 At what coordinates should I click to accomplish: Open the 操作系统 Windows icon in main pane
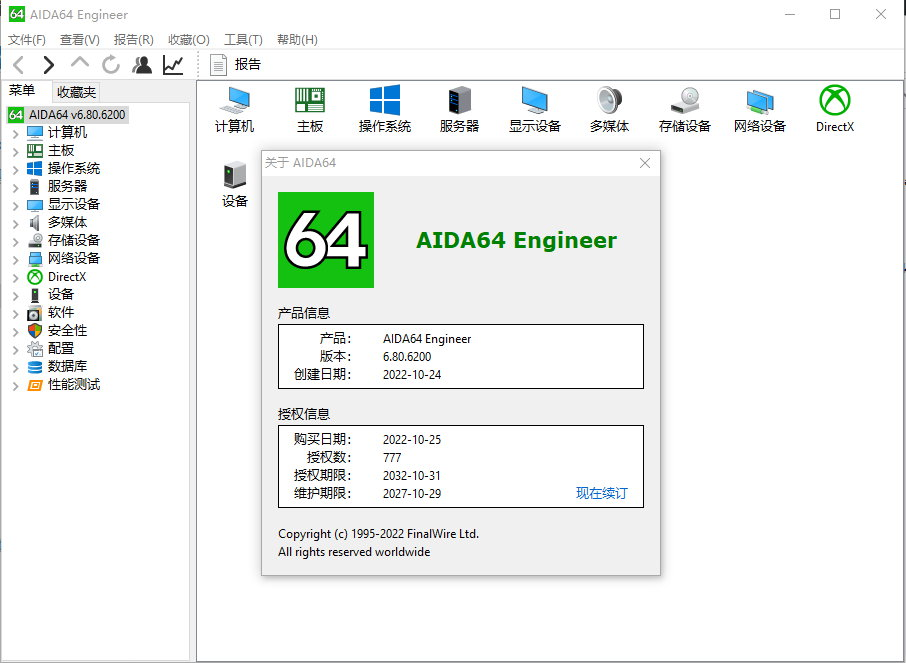tap(385, 110)
